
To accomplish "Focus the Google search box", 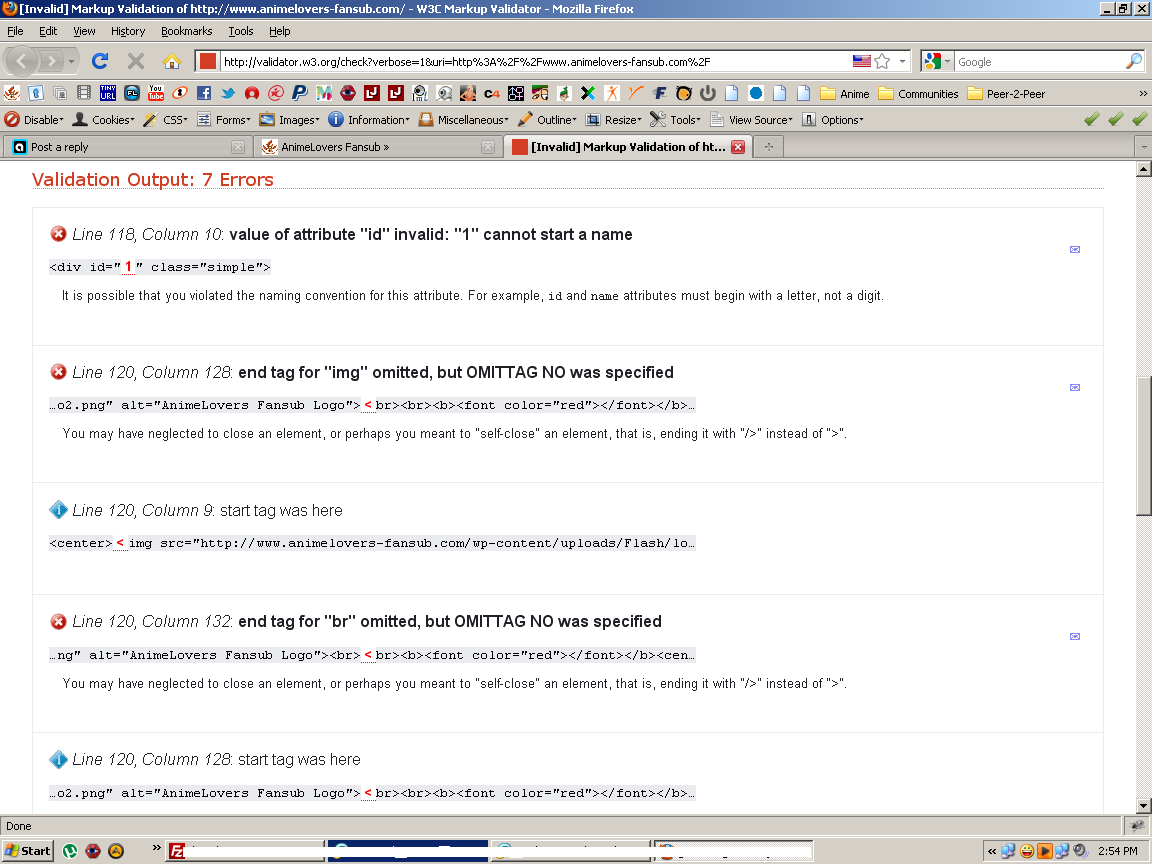I will point(1039,62).
